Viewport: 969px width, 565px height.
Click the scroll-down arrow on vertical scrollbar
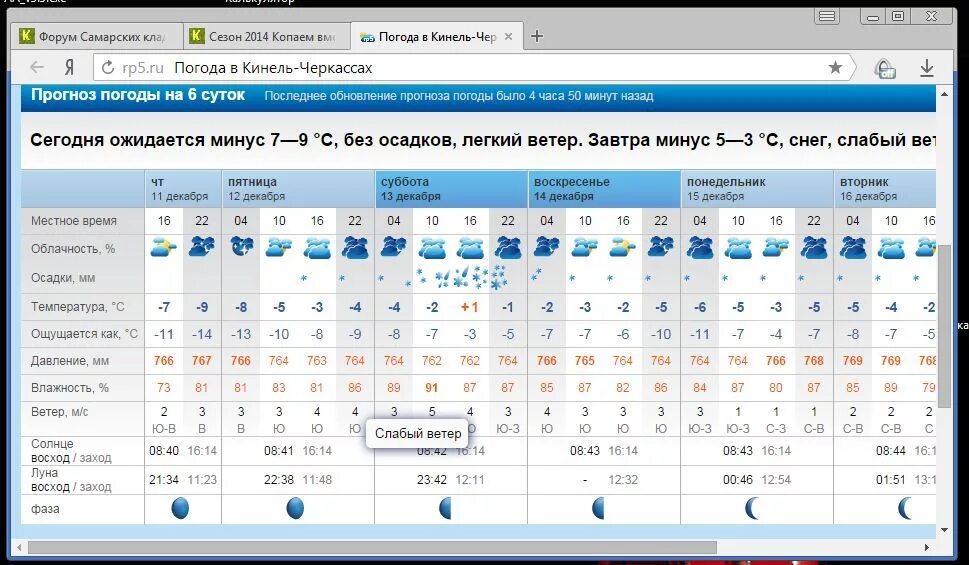(944, 530)
